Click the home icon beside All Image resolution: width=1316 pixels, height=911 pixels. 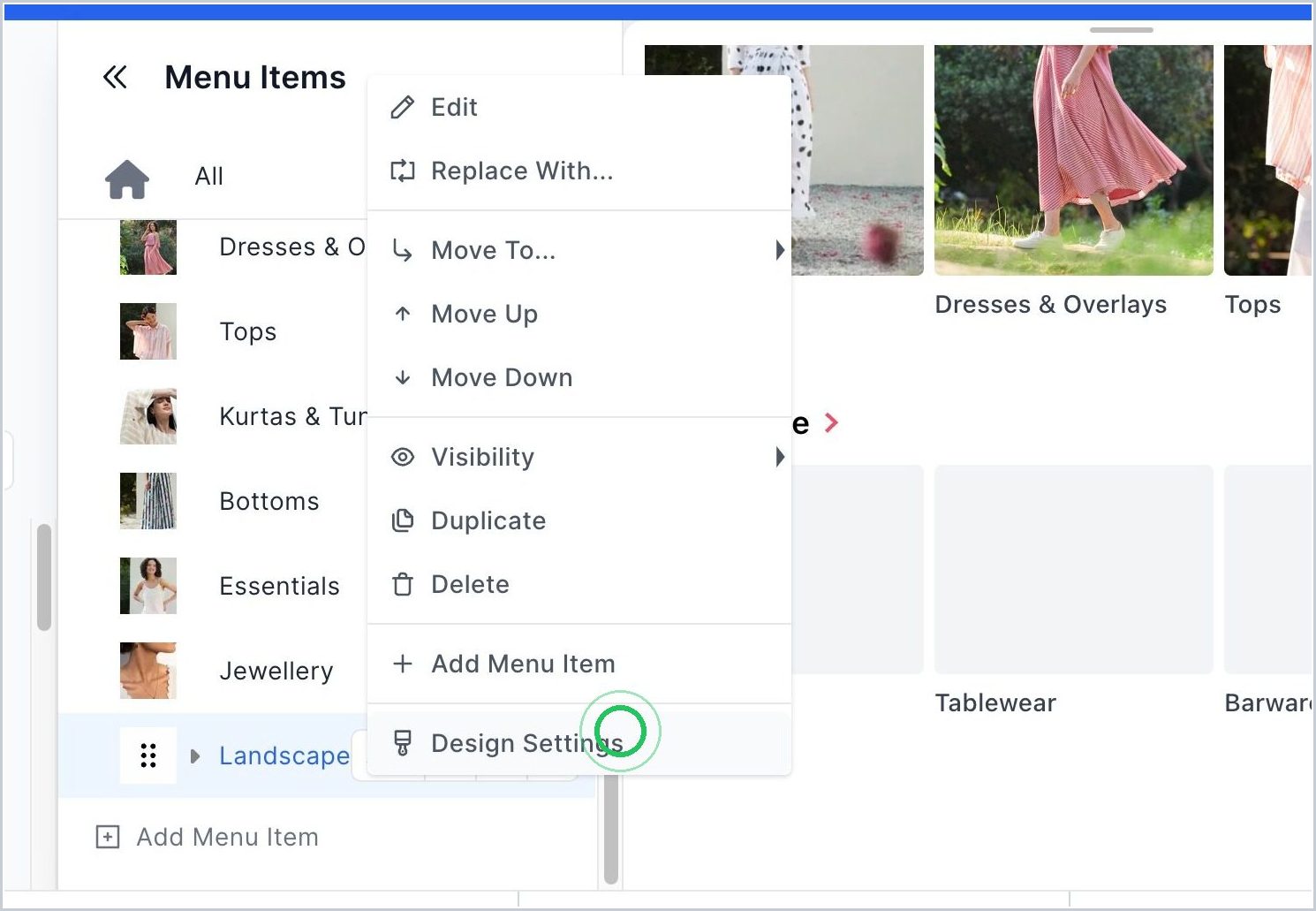click(127, 178)
